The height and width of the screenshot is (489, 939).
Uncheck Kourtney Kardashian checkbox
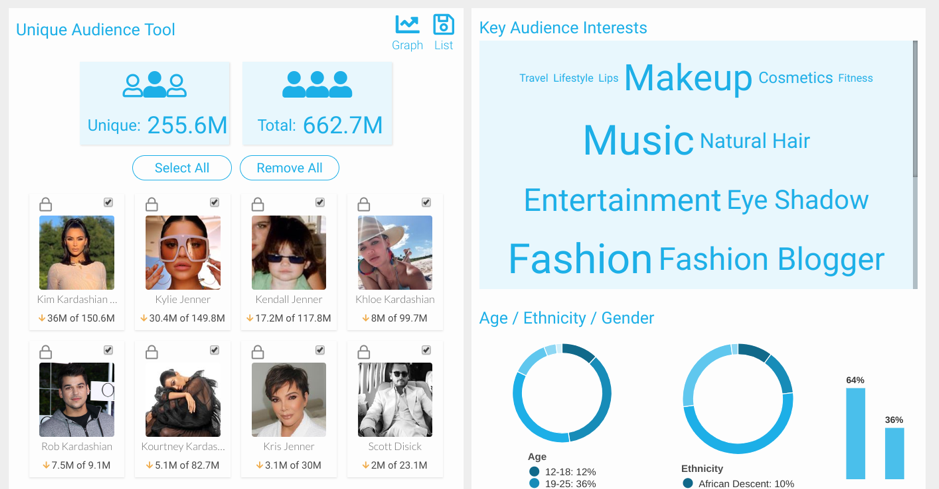(214, 350)
